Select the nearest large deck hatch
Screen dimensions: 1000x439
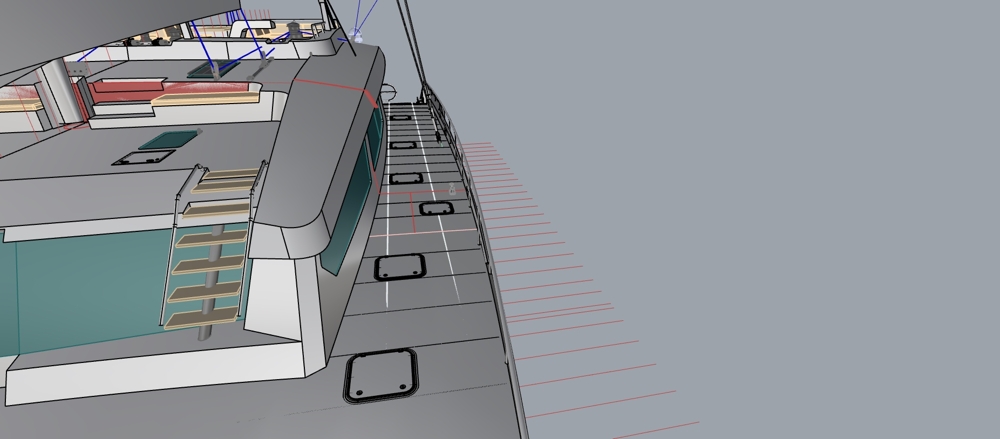click(x=381, y=375)
